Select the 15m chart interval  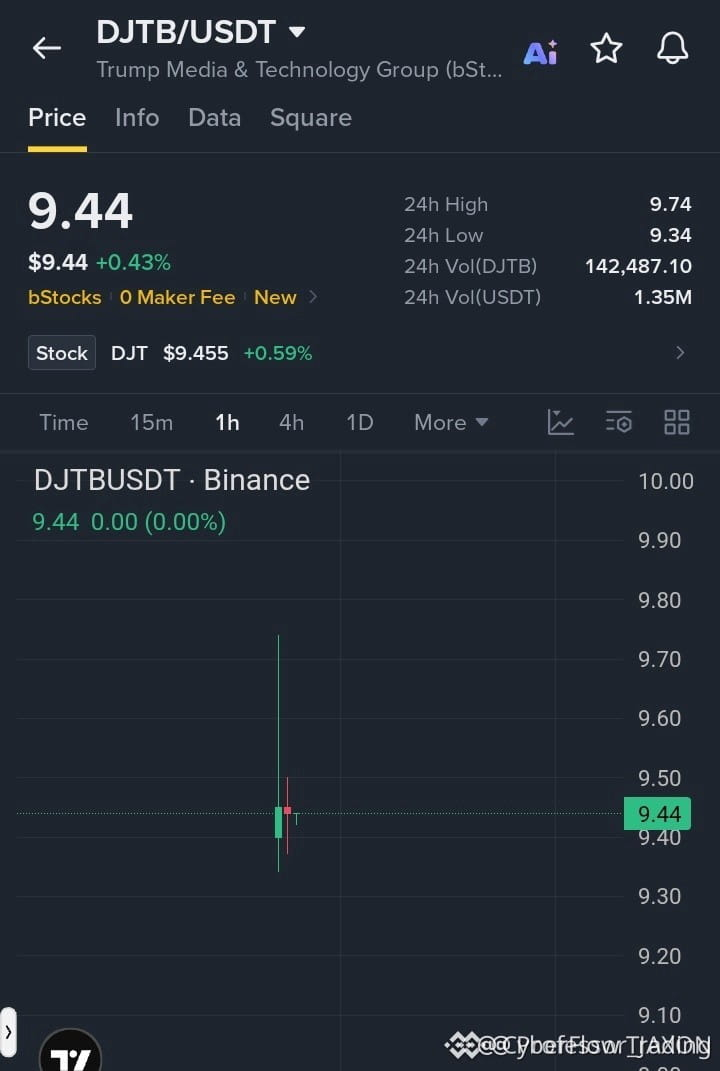click(x=151, y=422)
